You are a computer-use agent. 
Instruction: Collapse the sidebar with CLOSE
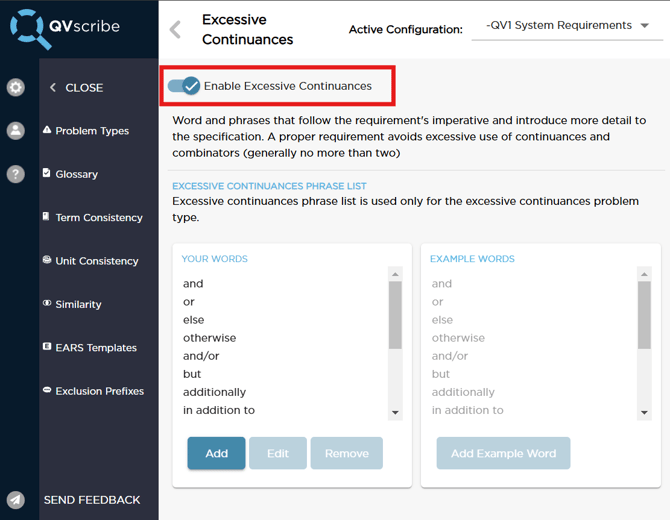click(x=77, y=88)
